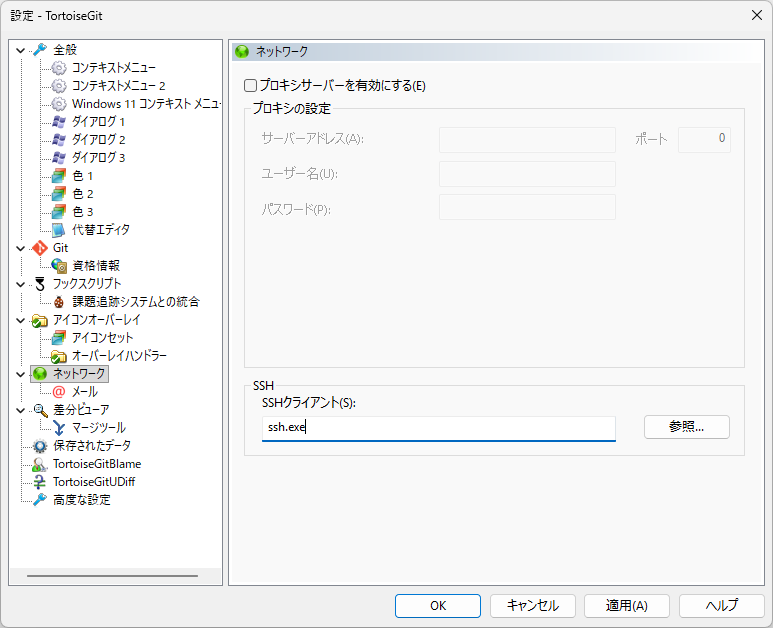Select コンテキストメニュー 2 in settings tree

[118, 86]
